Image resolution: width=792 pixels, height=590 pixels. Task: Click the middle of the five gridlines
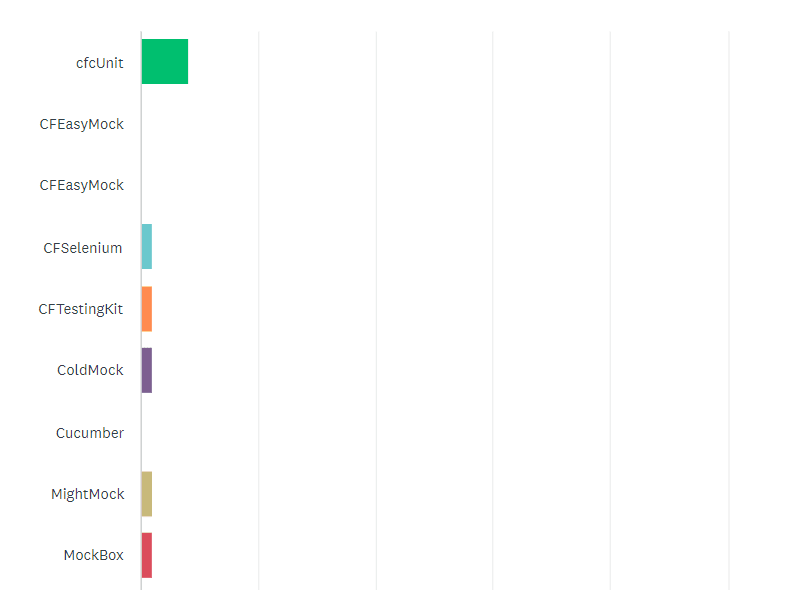pyautogui.click(x=492, y=310)
